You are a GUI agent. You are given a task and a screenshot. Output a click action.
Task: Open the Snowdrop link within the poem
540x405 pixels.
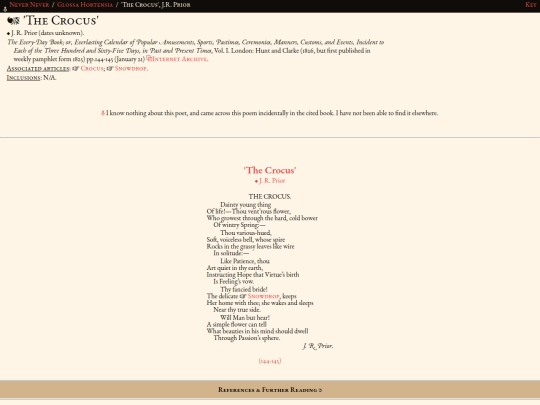(x=263, y=296)
